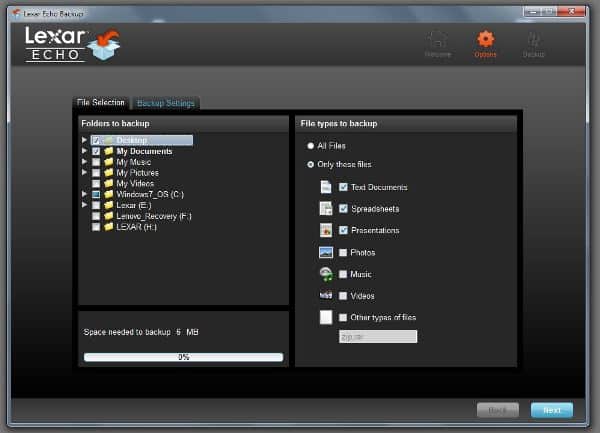Click the other file extensions input field
Screen dimensions: 600x433
click(378, 337)
